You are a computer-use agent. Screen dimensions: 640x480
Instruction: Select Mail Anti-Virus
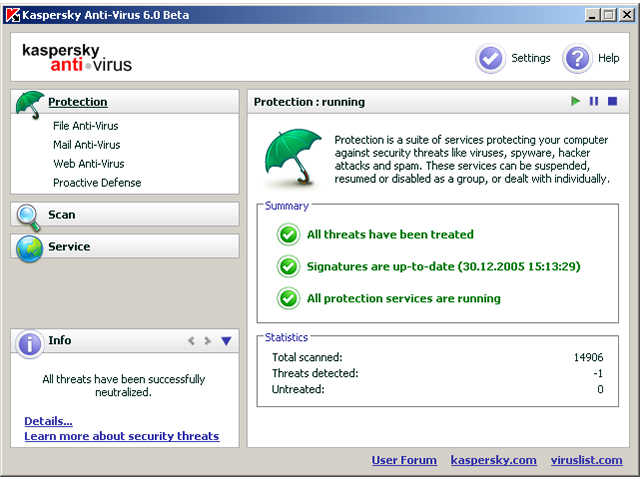point(87,145)
